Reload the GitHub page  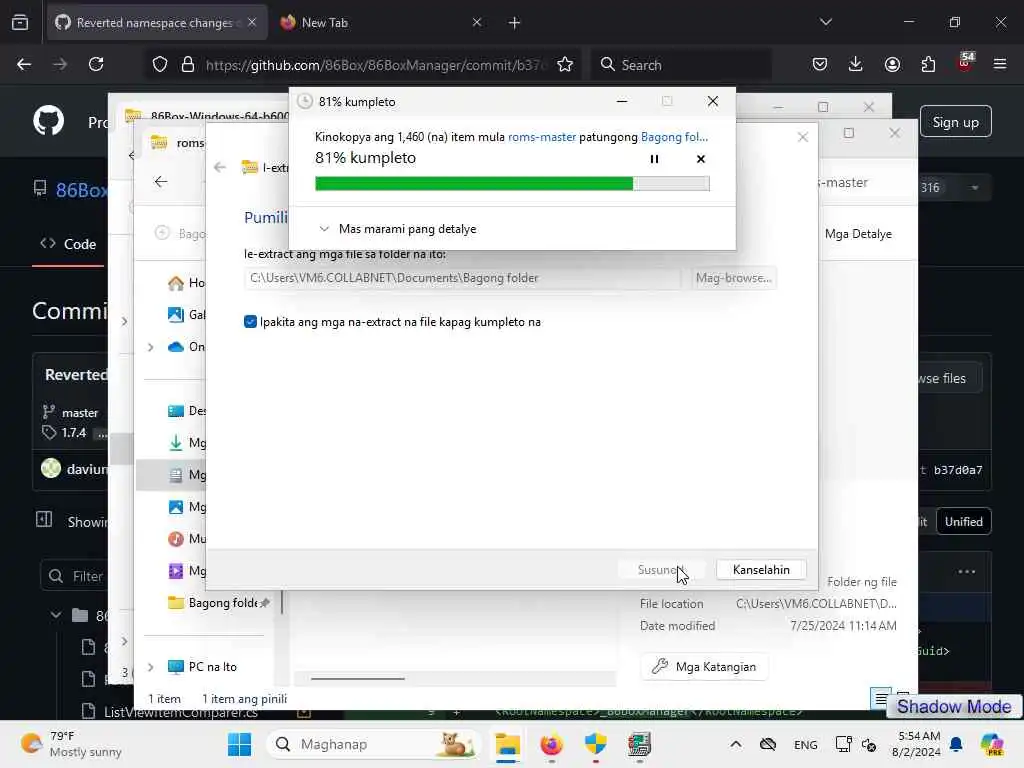[x=96, y=65]
